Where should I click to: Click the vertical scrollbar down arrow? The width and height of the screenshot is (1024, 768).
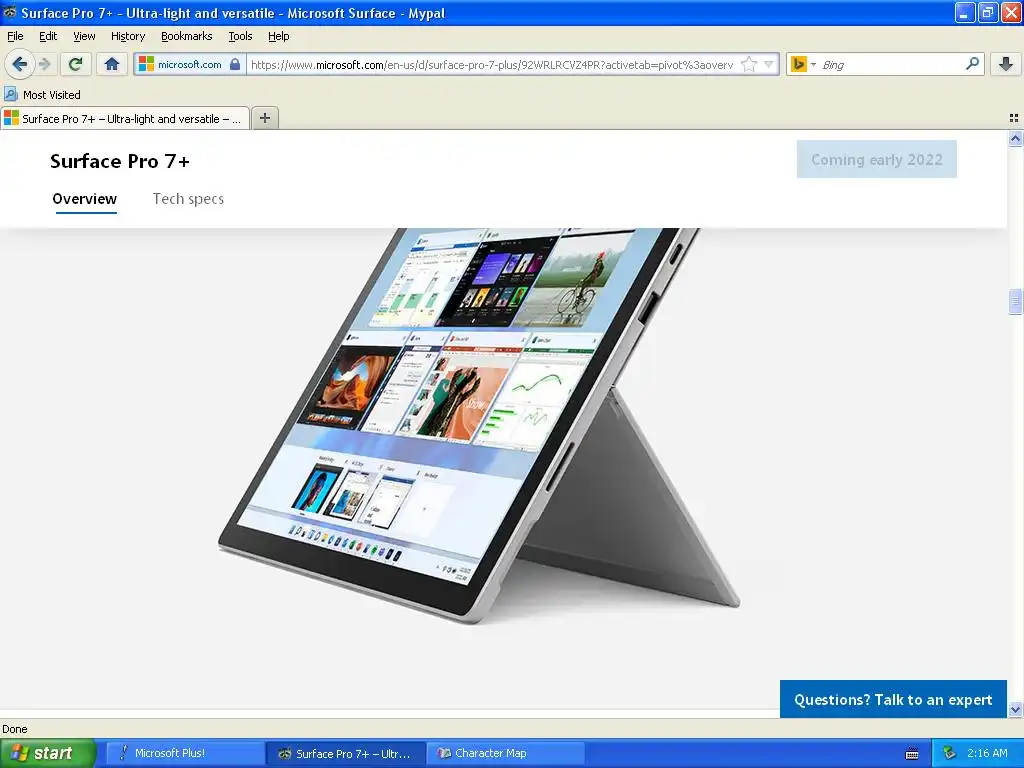(1015, 709)
